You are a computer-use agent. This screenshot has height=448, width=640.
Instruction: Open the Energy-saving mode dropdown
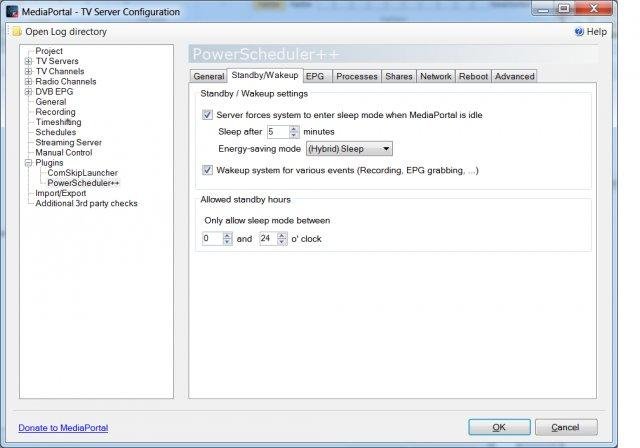[x=349, y=149]
